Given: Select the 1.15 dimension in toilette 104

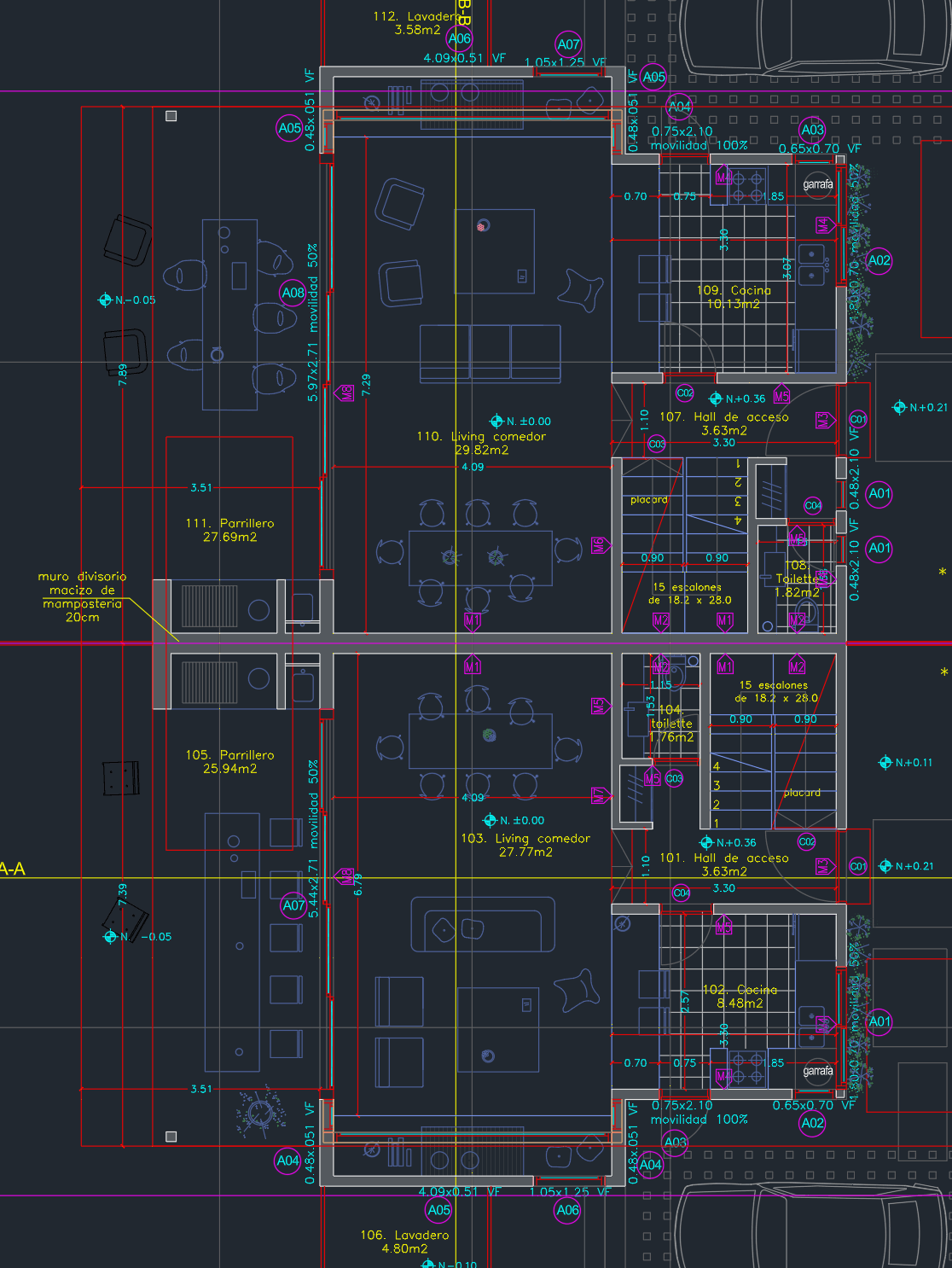Looking at the screenshot, I should click(661, 684).
